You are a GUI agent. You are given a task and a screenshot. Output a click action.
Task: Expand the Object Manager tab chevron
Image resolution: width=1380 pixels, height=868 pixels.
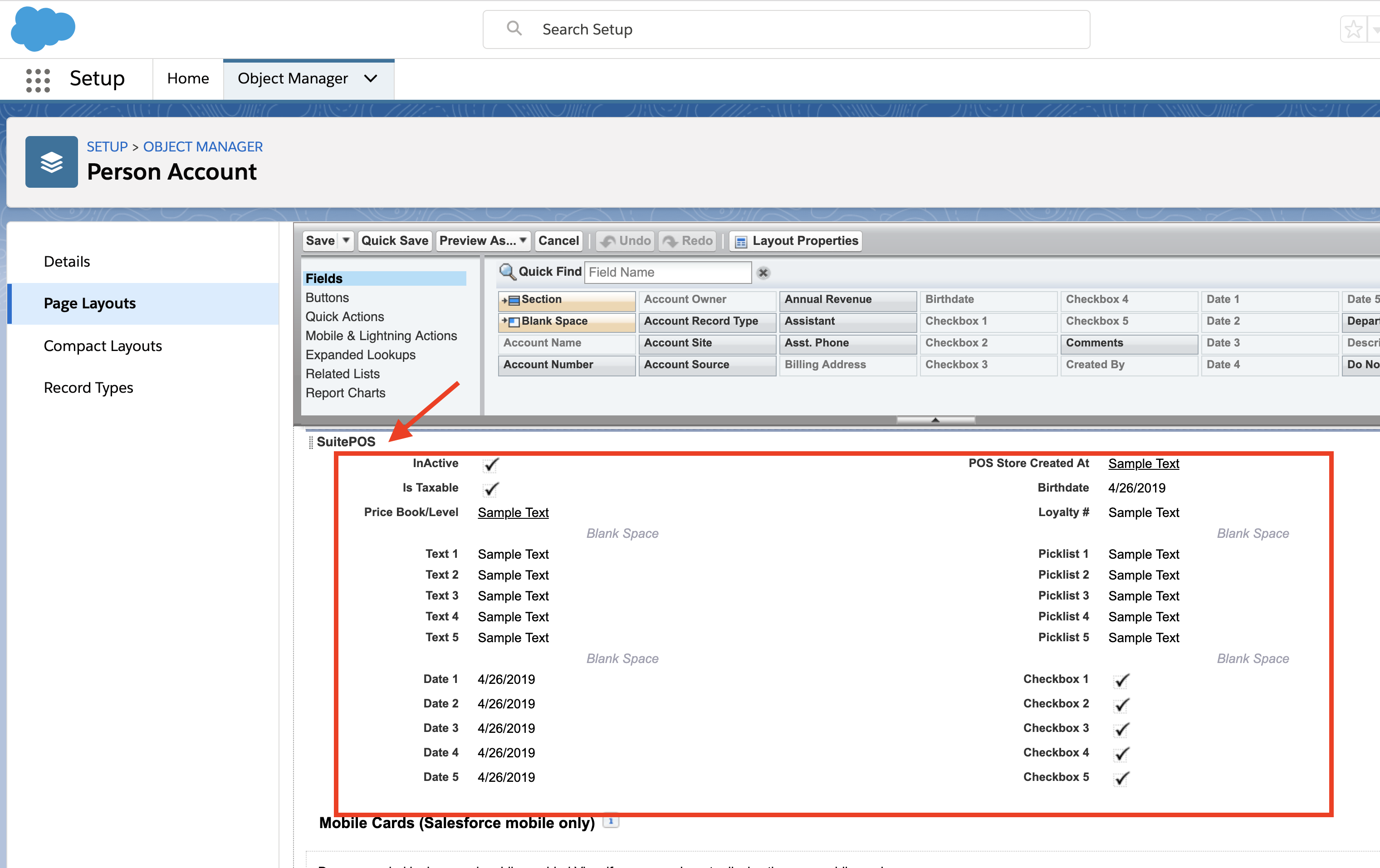point(371,78)
